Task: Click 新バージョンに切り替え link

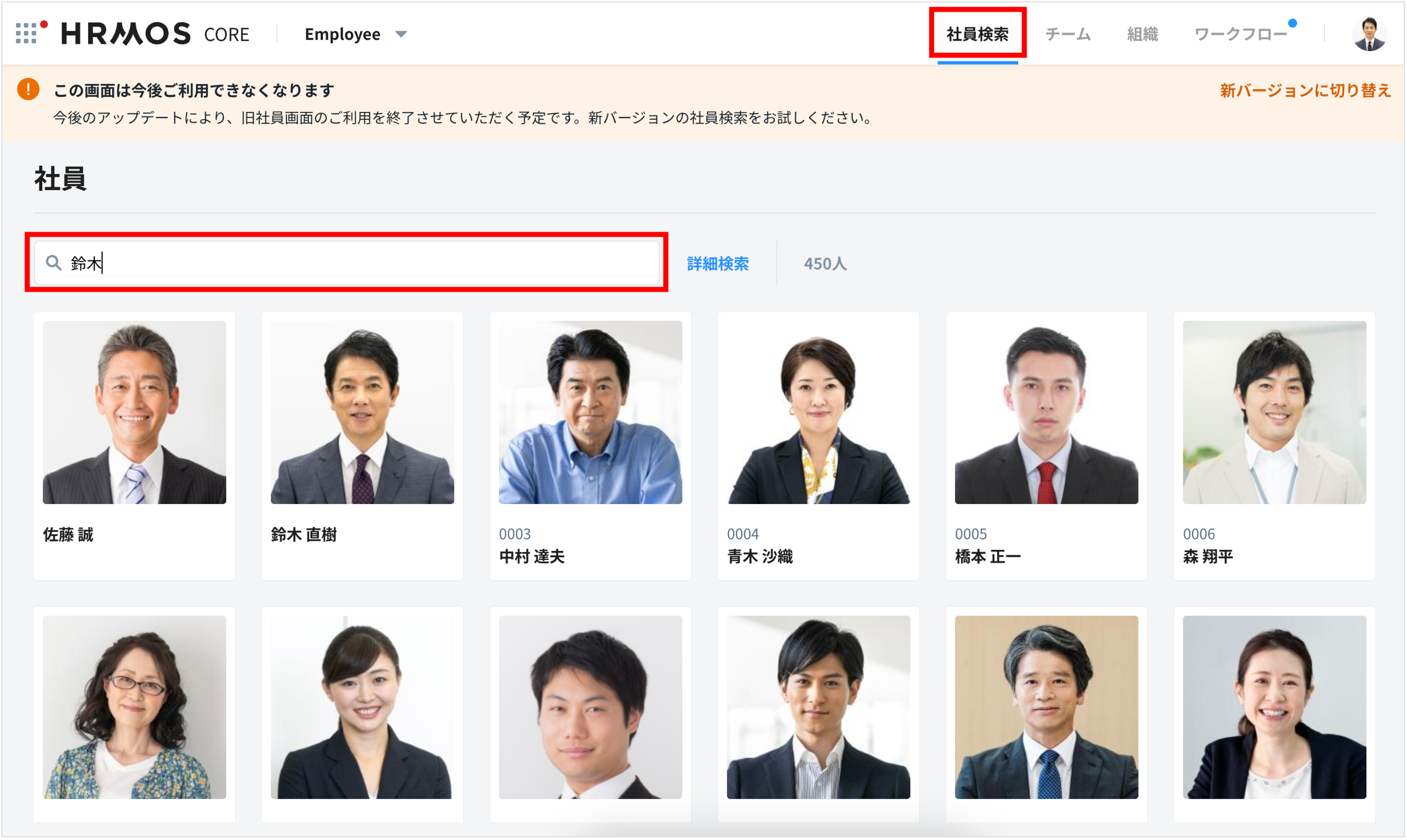Action: [1305, 91]
